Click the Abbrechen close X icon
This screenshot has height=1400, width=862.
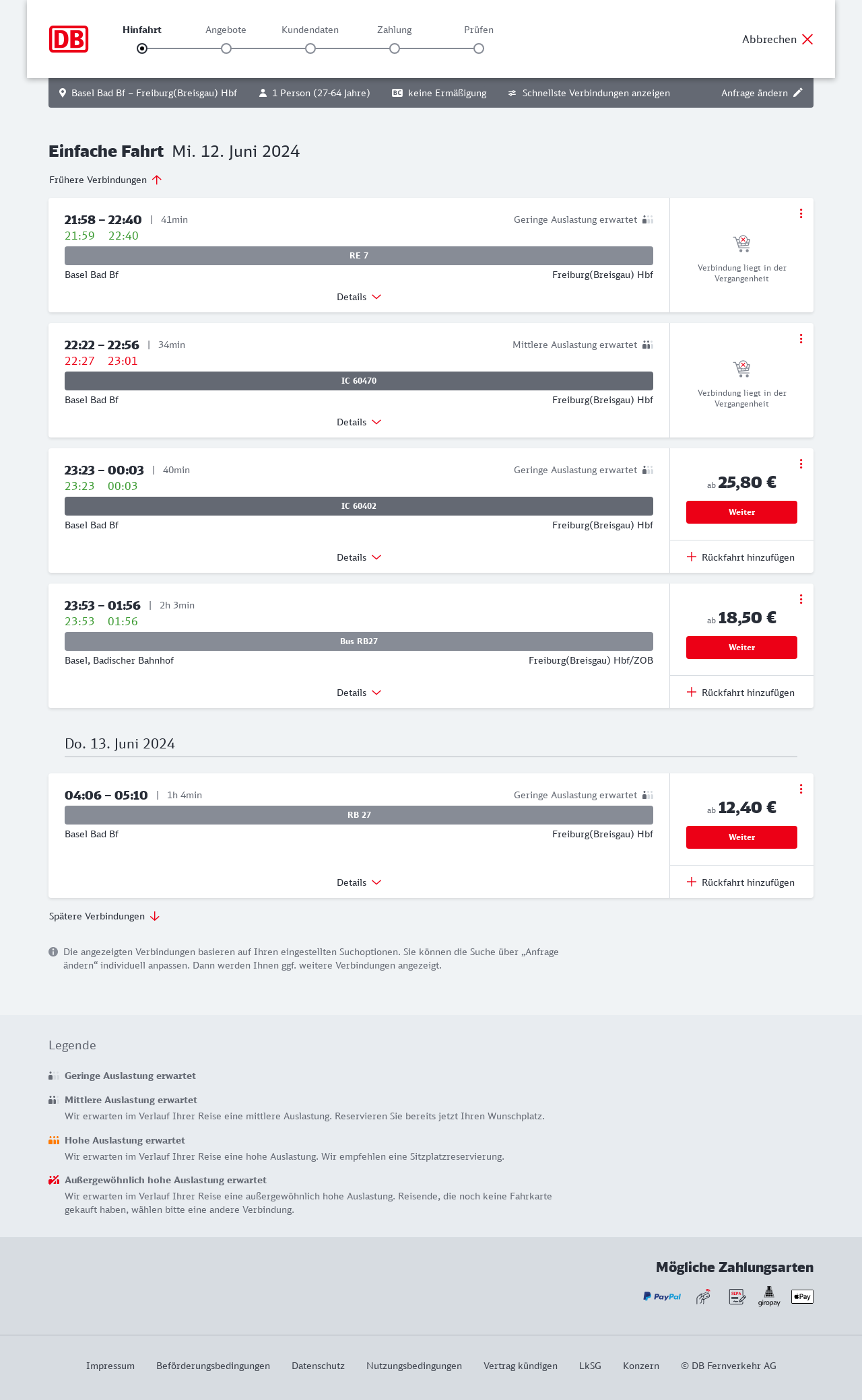click(807, 39)
